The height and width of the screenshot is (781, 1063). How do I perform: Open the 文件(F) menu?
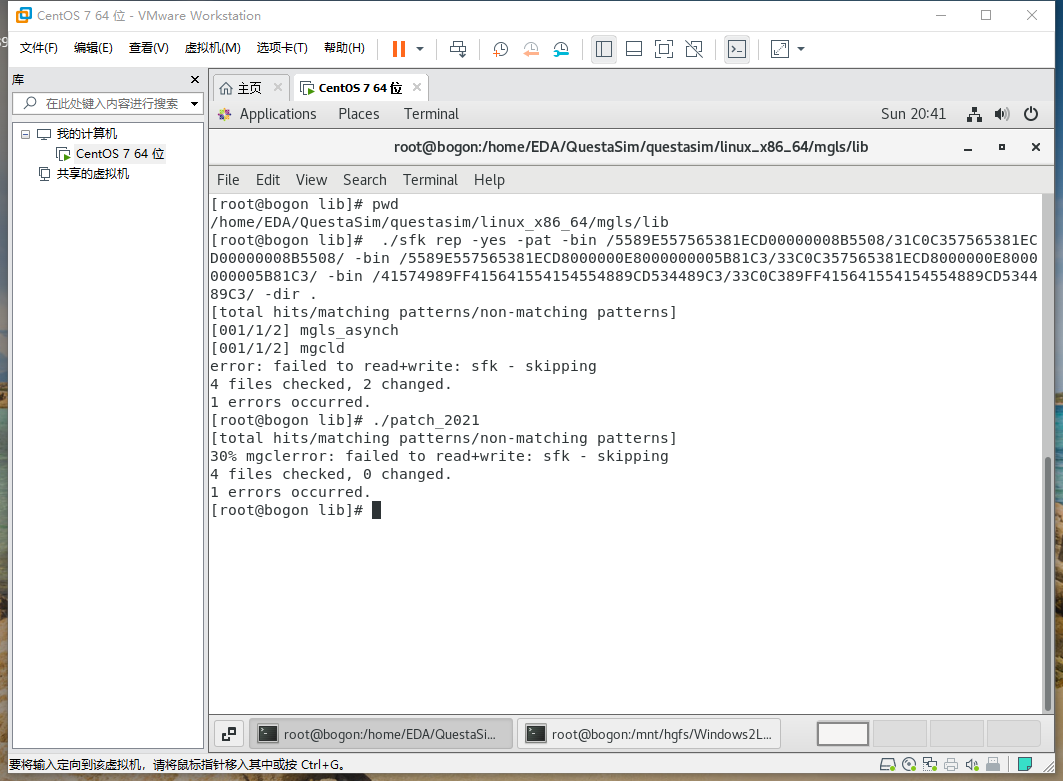tap(39, 47)
